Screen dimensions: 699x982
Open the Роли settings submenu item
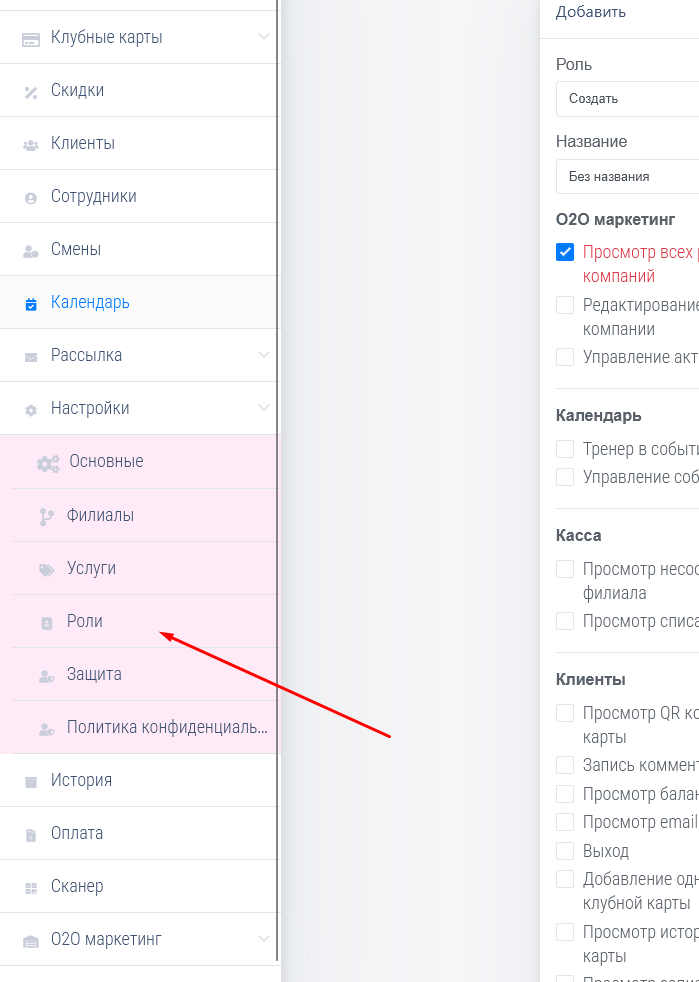(x=85, y=621)
